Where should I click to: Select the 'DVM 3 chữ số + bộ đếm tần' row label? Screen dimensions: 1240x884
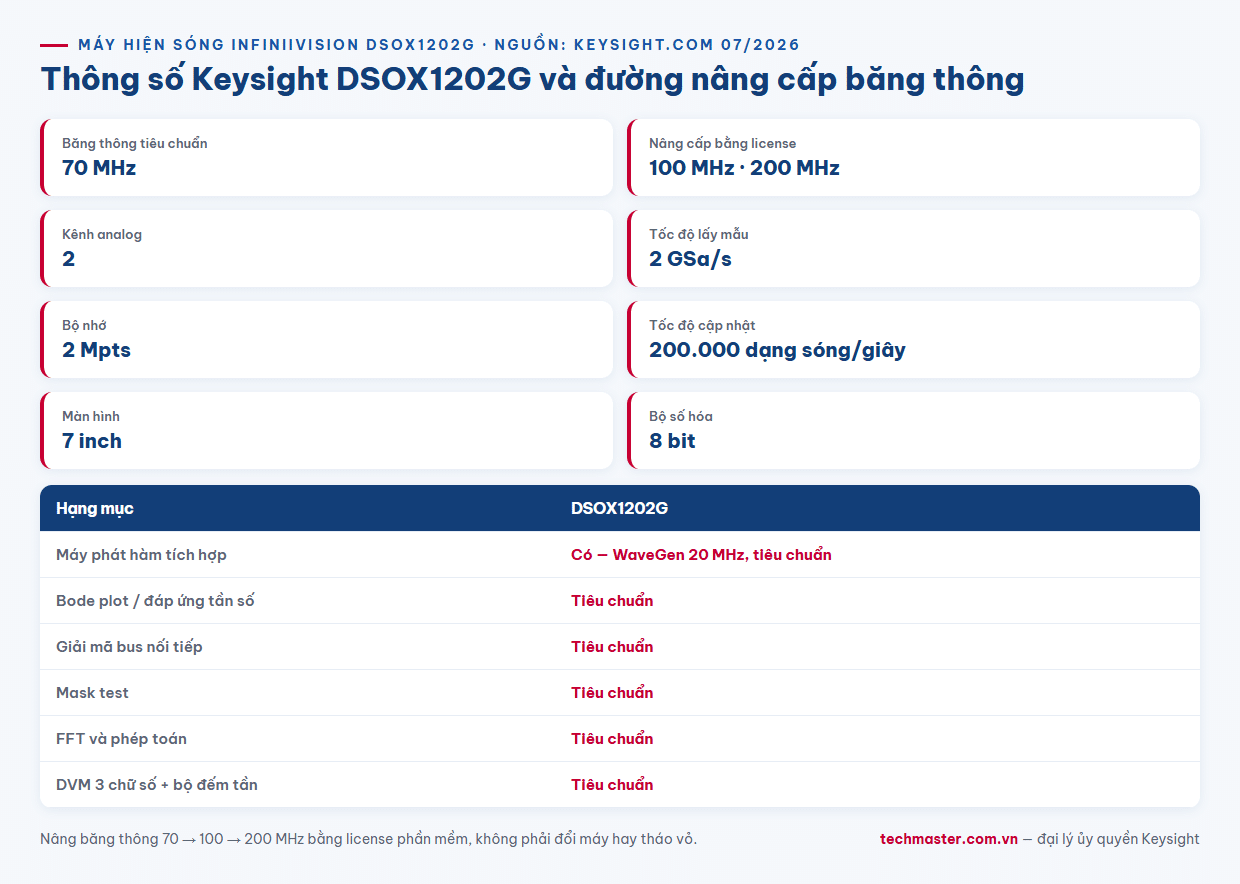click(x=157, y=784)
